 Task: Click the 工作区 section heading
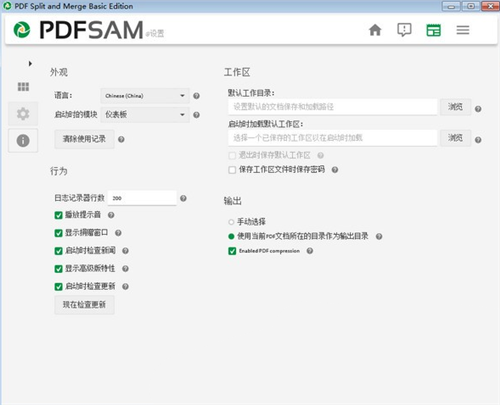[237, 72]
